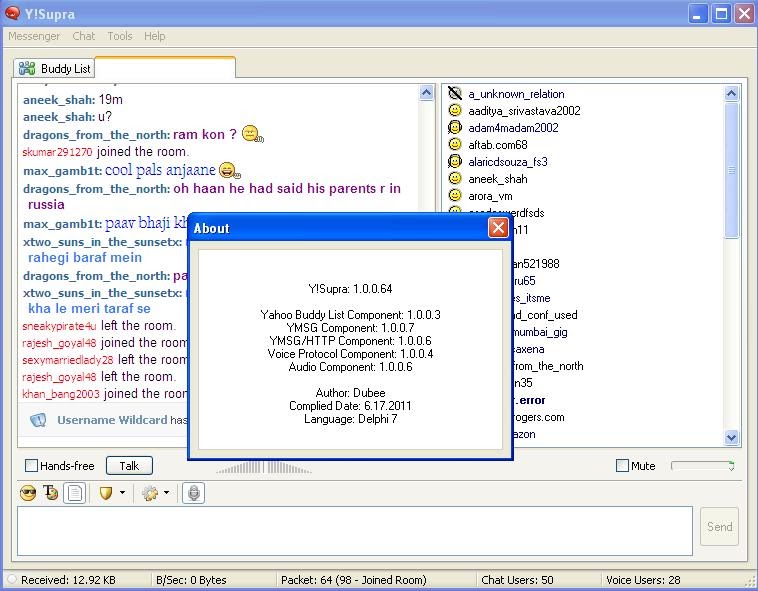Click the gear settings toolbar icon

[150, 493]
